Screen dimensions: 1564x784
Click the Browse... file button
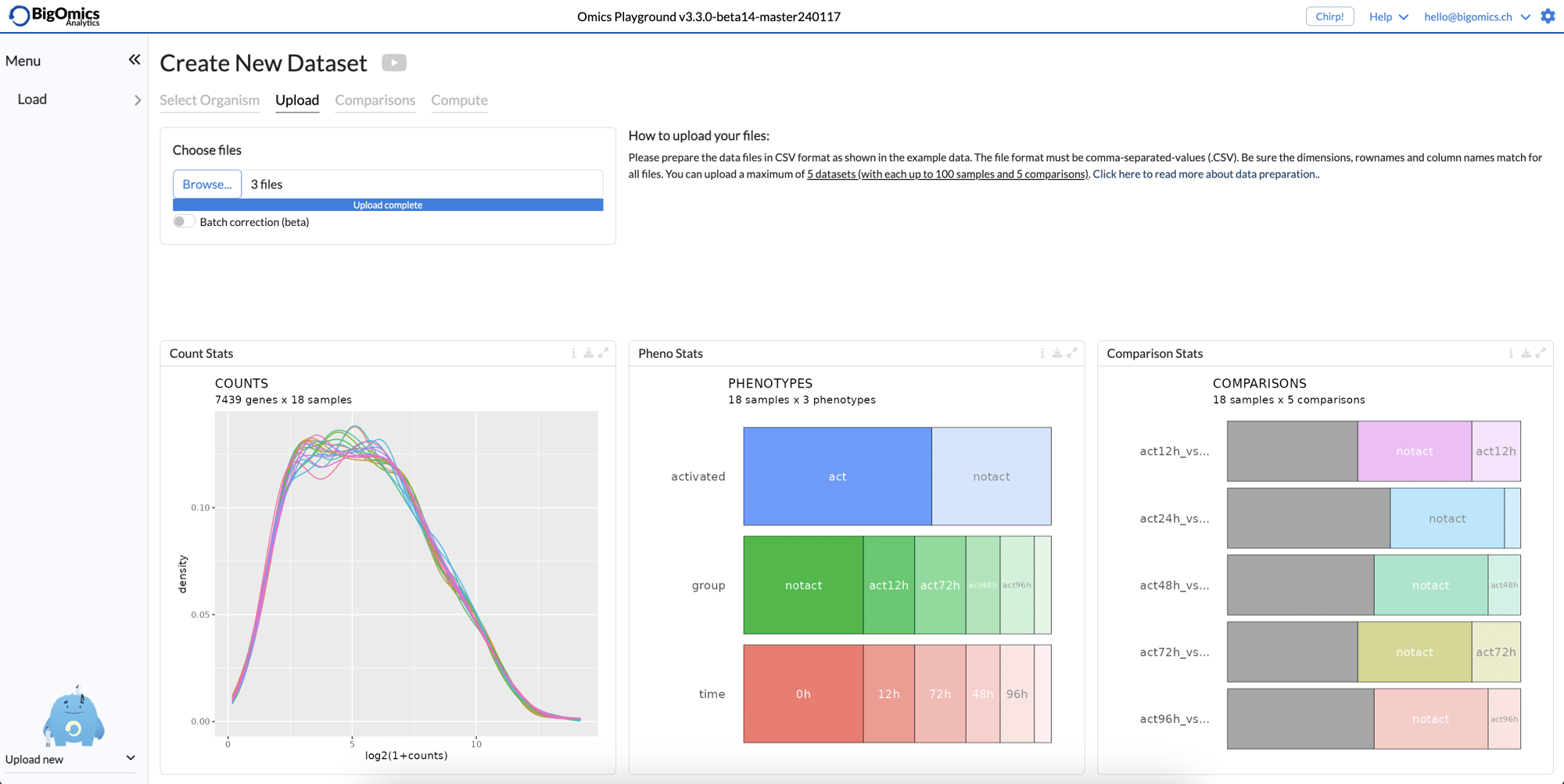coord(207,184)
